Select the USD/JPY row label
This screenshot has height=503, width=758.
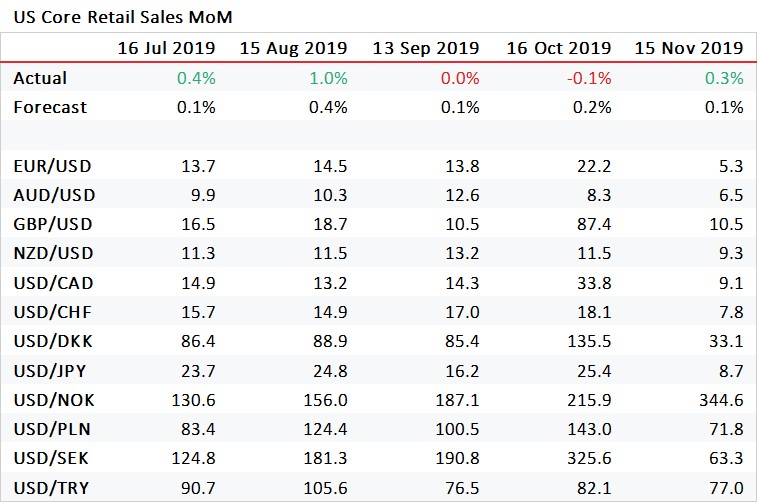click(x=50, y=371)
